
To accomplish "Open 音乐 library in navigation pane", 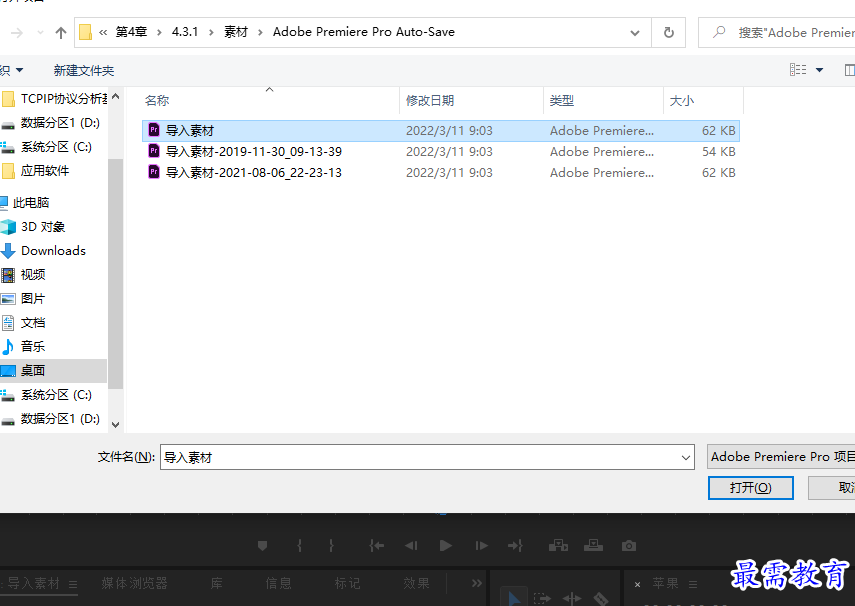I will click(x=23, y=346).
